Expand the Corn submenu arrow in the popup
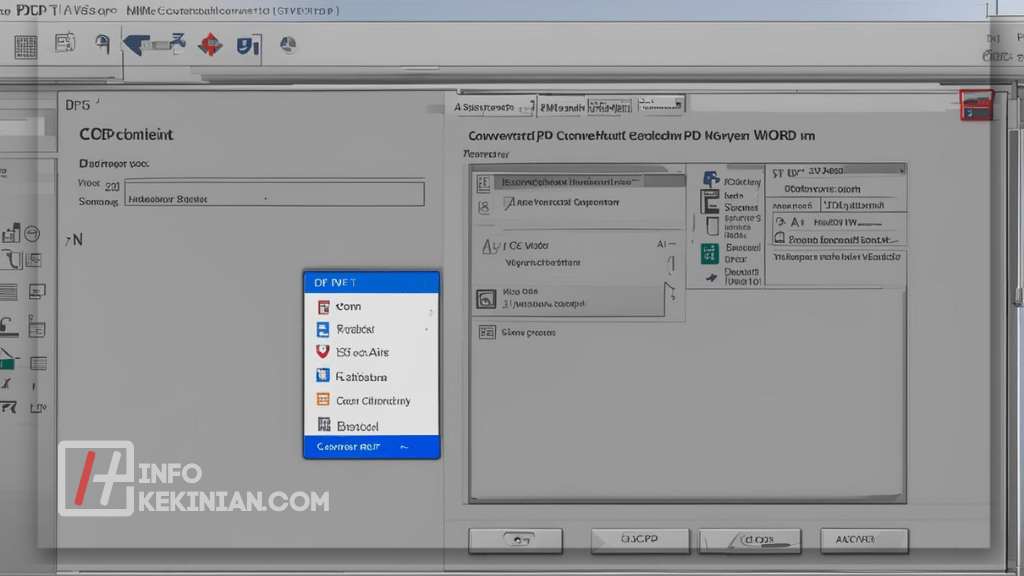Screen dimensions: 1024x576 [430, 307]
